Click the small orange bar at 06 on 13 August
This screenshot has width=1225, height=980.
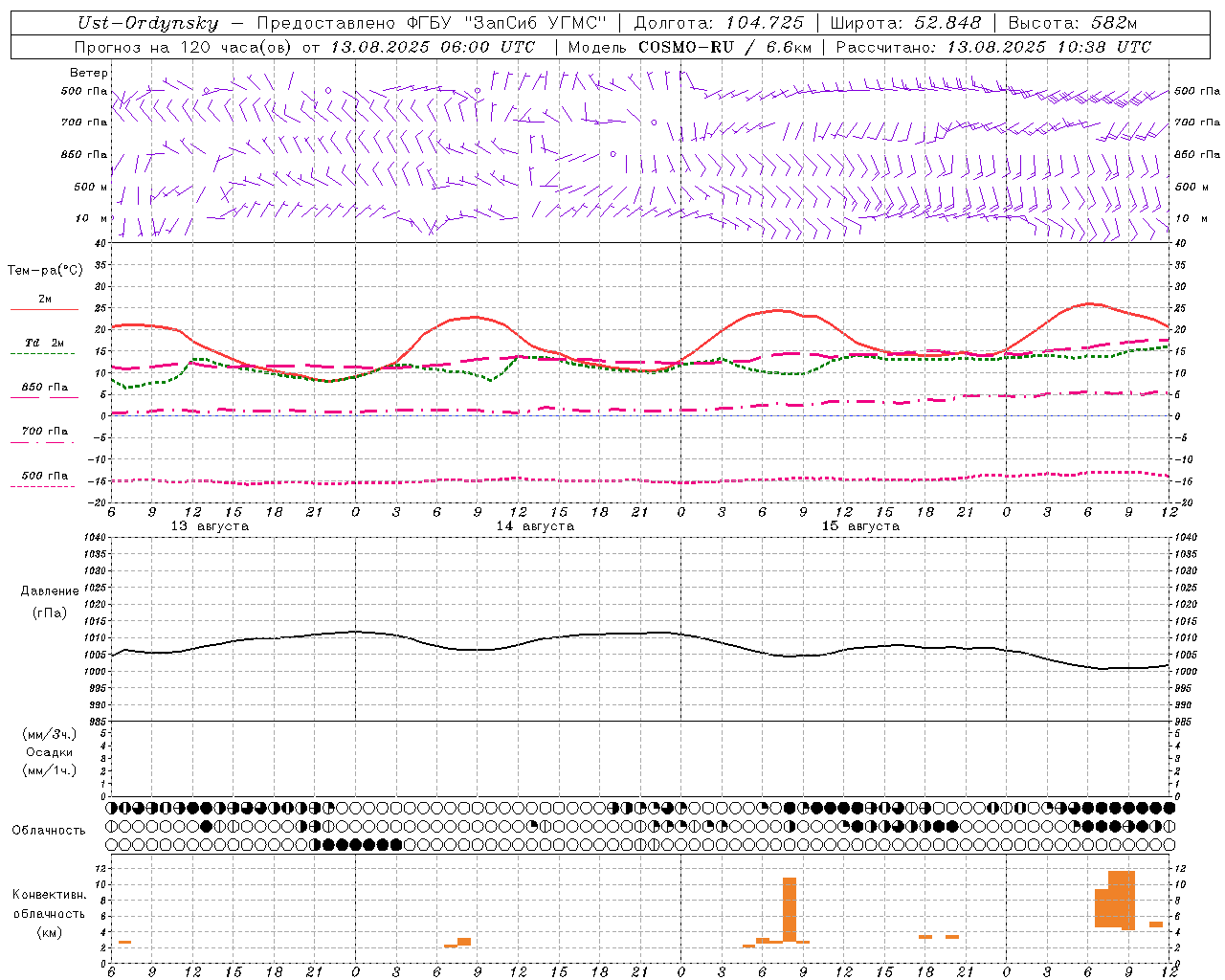[124, 943]
